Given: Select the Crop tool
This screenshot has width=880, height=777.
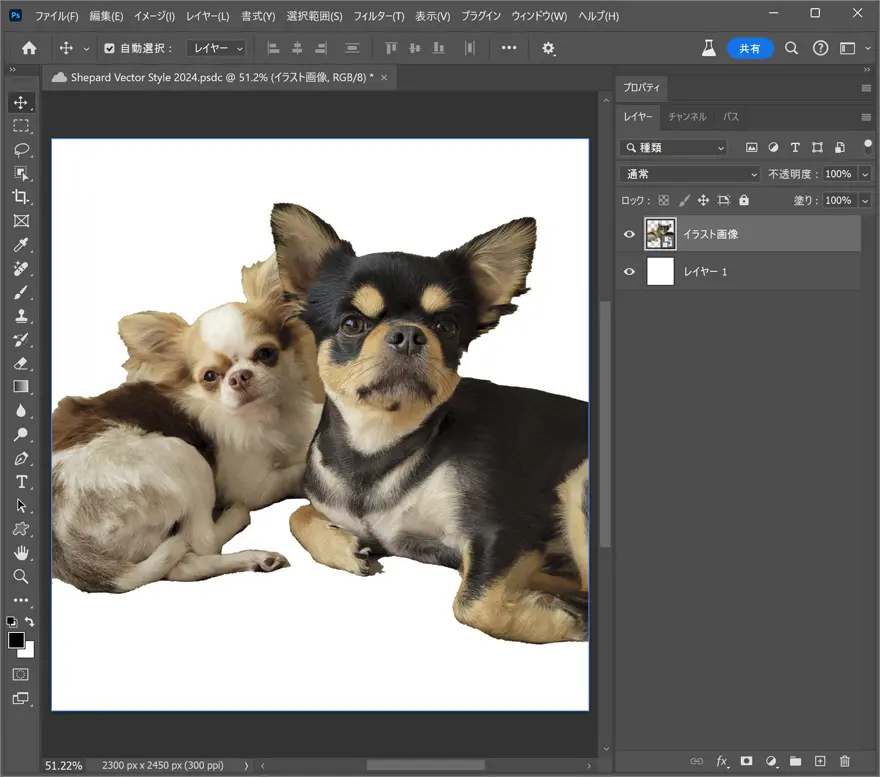Looking at the screenshot, I should tap(21, 197).
